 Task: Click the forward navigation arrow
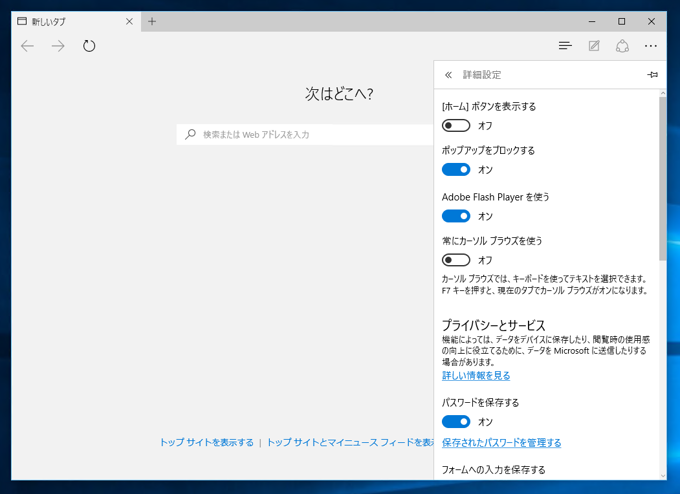pyautogui.click(x=58, y=46)
